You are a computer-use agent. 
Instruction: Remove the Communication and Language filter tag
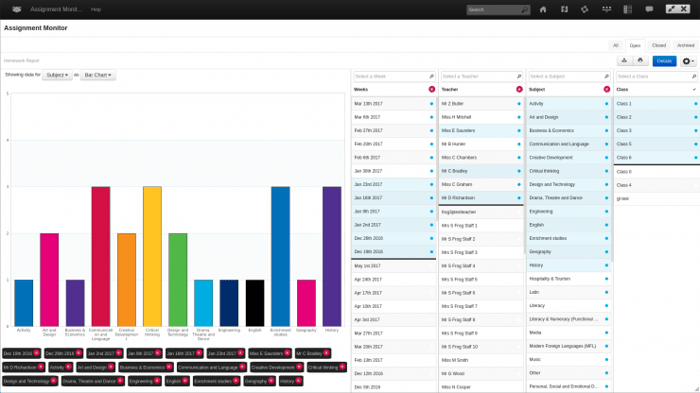coord(242,367)
